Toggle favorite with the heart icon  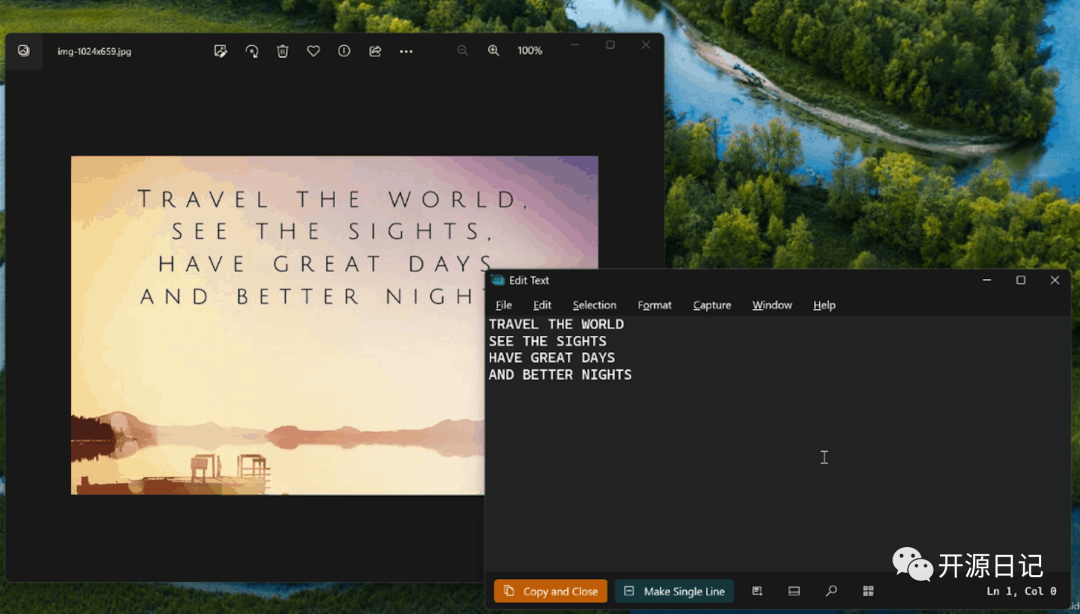(313, 50)
